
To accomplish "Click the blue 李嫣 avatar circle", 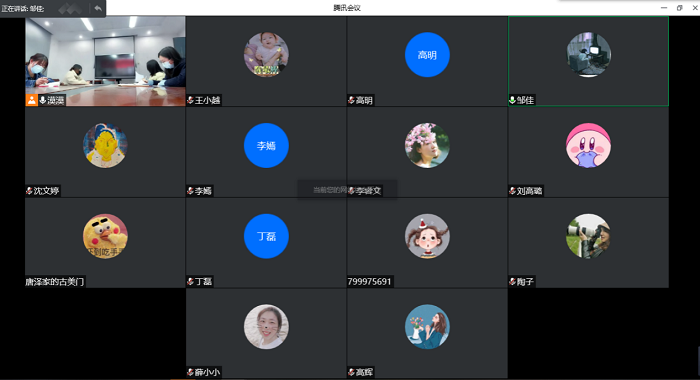I will coord(266,145).
